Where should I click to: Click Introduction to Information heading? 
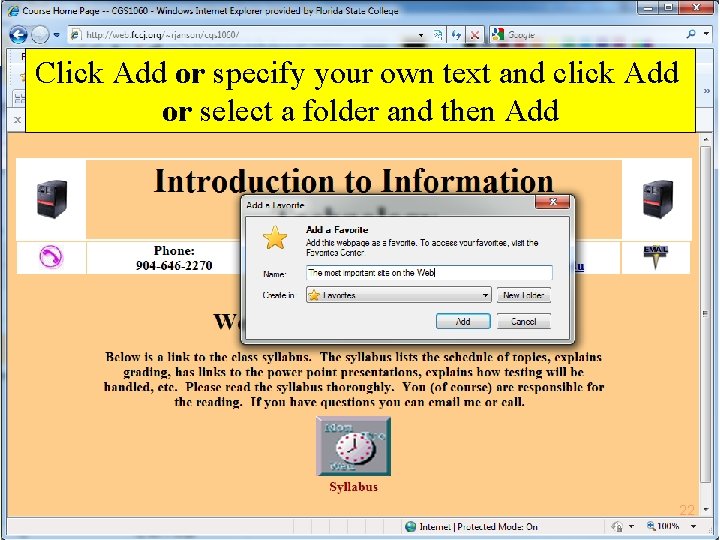(x=354, y=180)
